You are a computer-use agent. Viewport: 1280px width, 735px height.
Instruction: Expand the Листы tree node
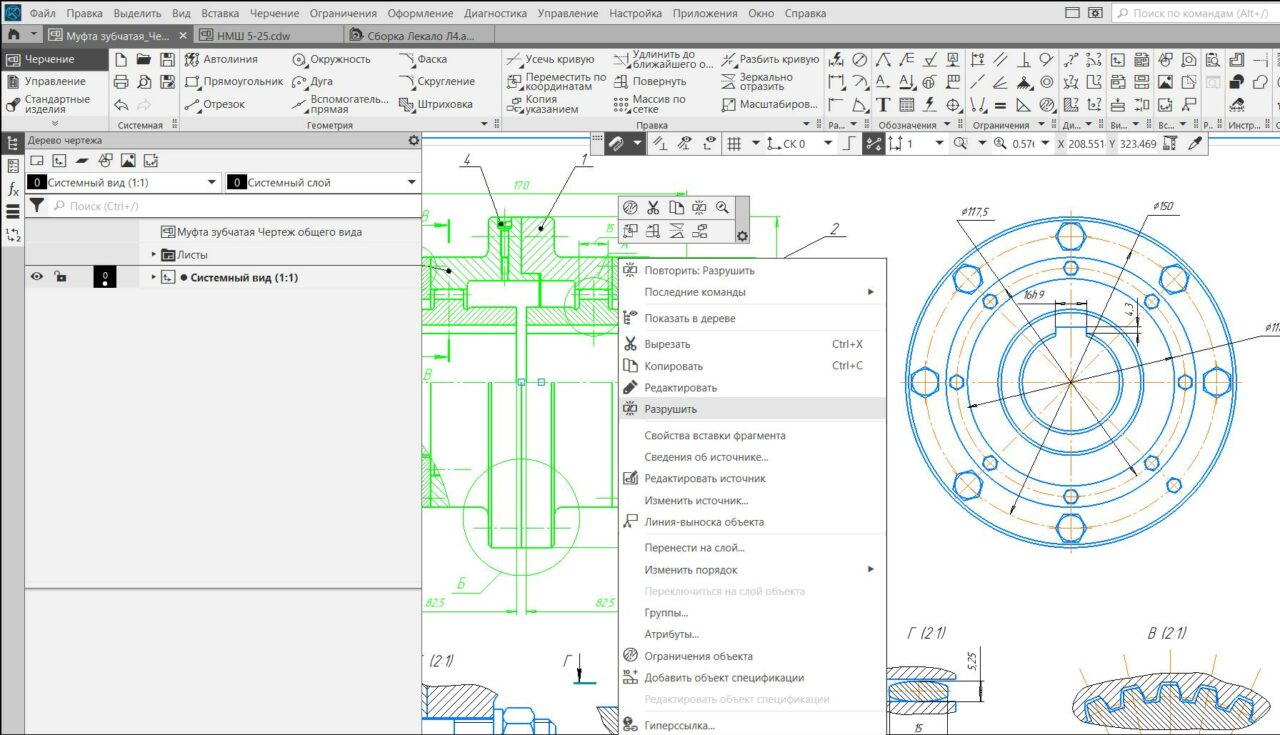pyautogui.click(x=154, y=254)
